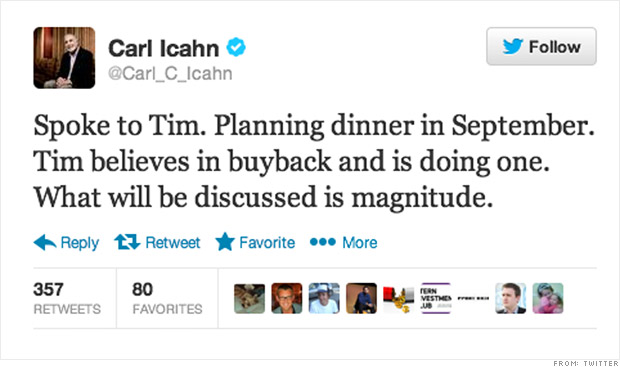Image resolution: width=620 pixels, height=367 pixels.
Task: Click the man in suit avatar
Action: [510, 299]
